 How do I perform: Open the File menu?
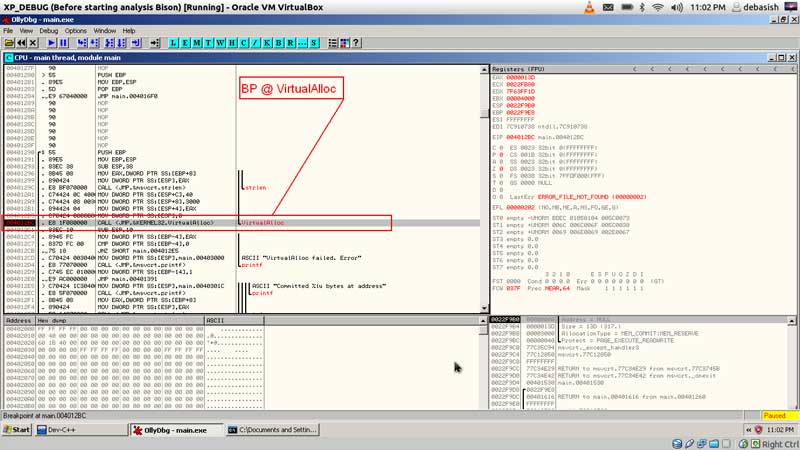click(x=8, y=31)
